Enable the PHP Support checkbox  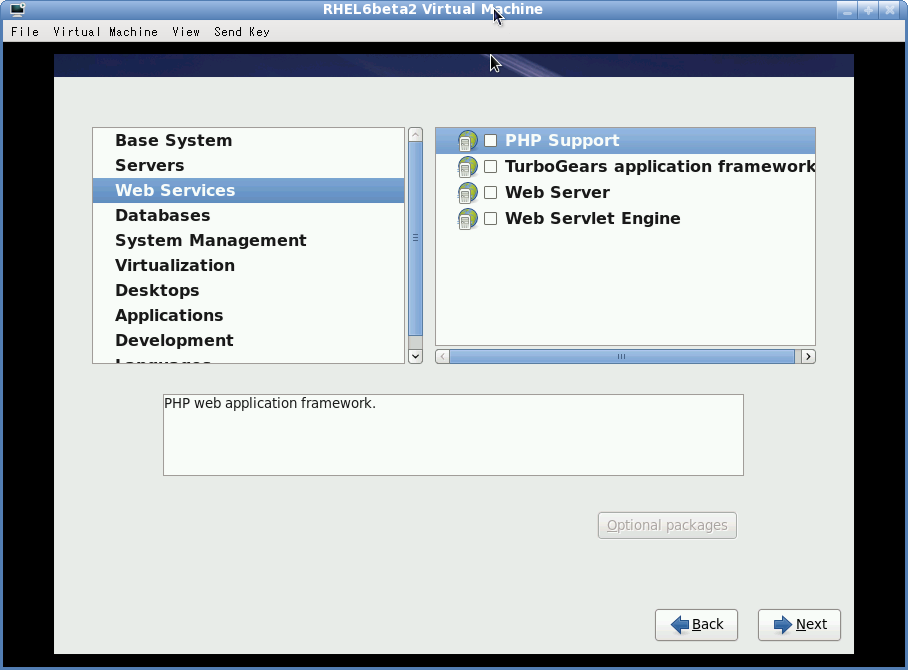pyautogui.click(x=490, y=141)
